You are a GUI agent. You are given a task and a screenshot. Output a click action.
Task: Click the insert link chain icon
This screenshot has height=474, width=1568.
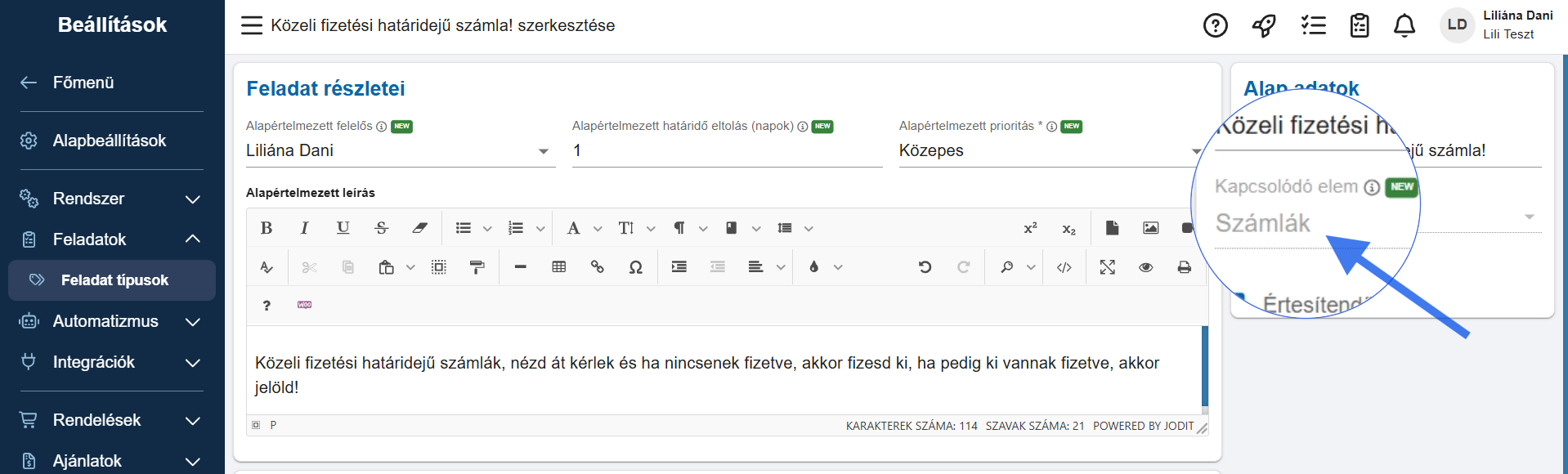598,267
